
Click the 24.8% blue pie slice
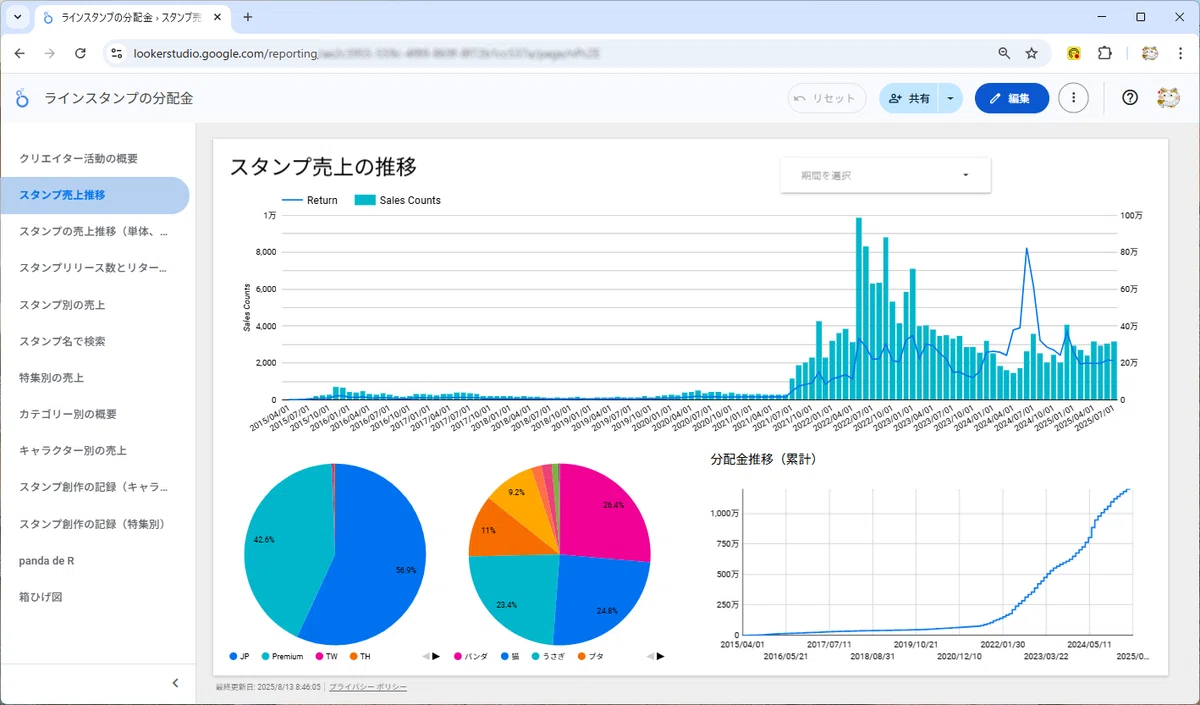point(600,598)
